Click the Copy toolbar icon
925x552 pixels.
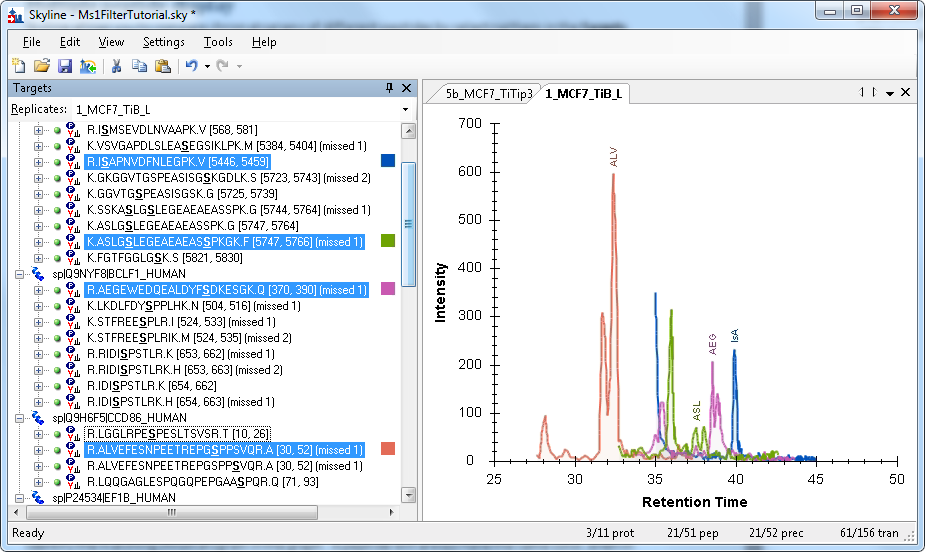point(139,66)
